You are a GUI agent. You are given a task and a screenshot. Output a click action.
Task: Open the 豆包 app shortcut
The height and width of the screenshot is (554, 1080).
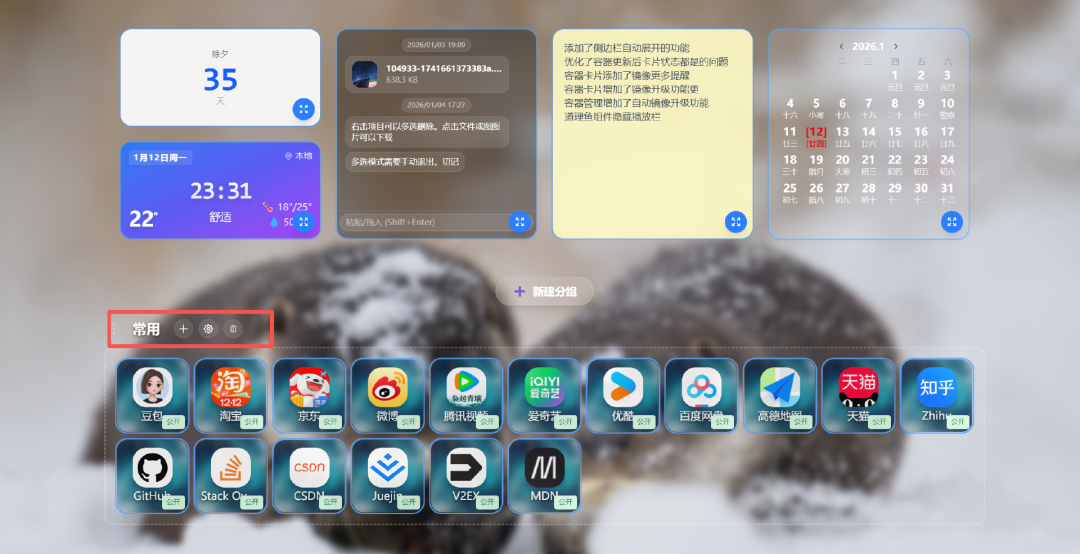[x=152, y=396]
